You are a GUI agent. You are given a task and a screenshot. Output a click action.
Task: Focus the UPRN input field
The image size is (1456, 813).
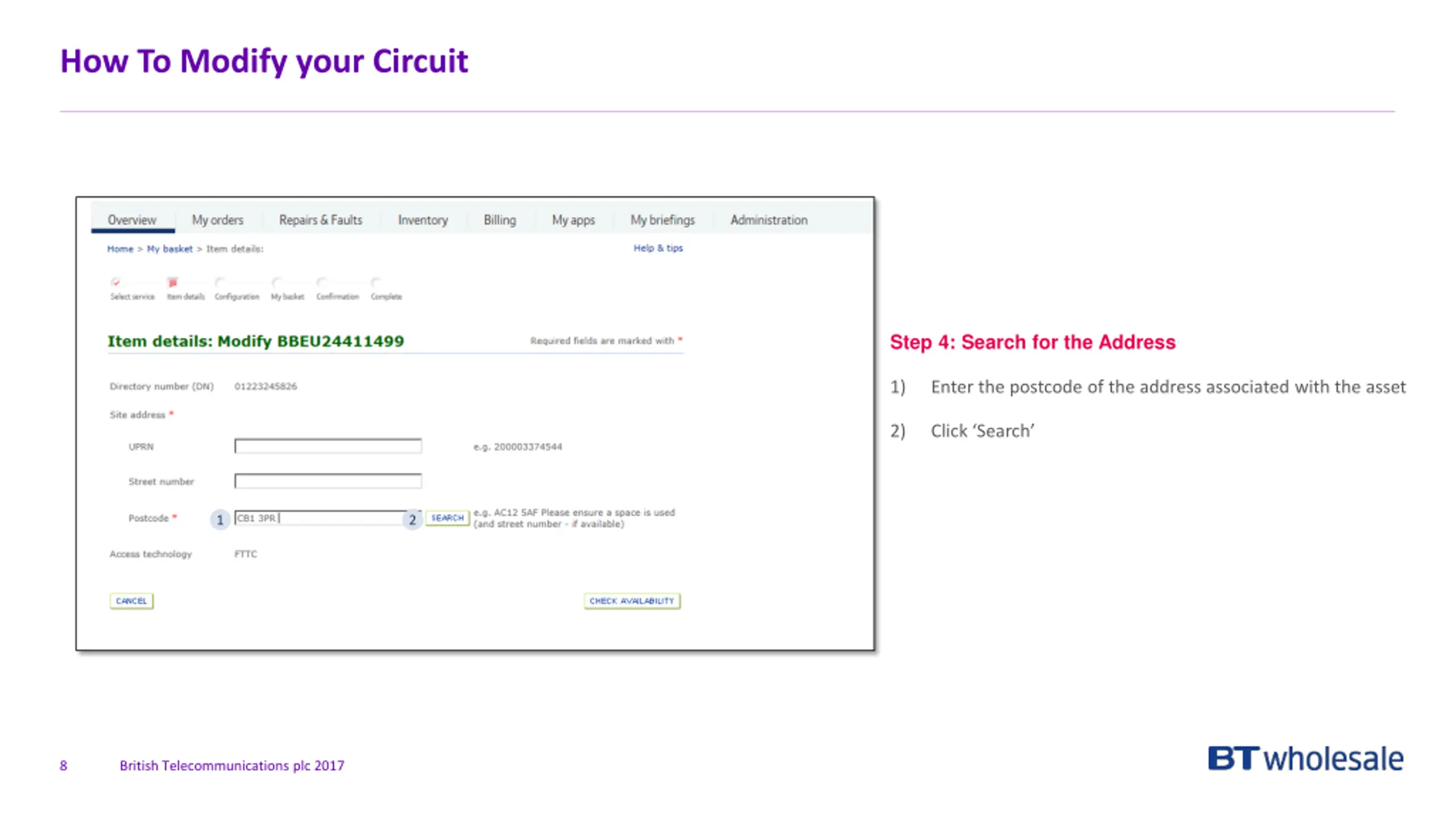click(328, 446)
